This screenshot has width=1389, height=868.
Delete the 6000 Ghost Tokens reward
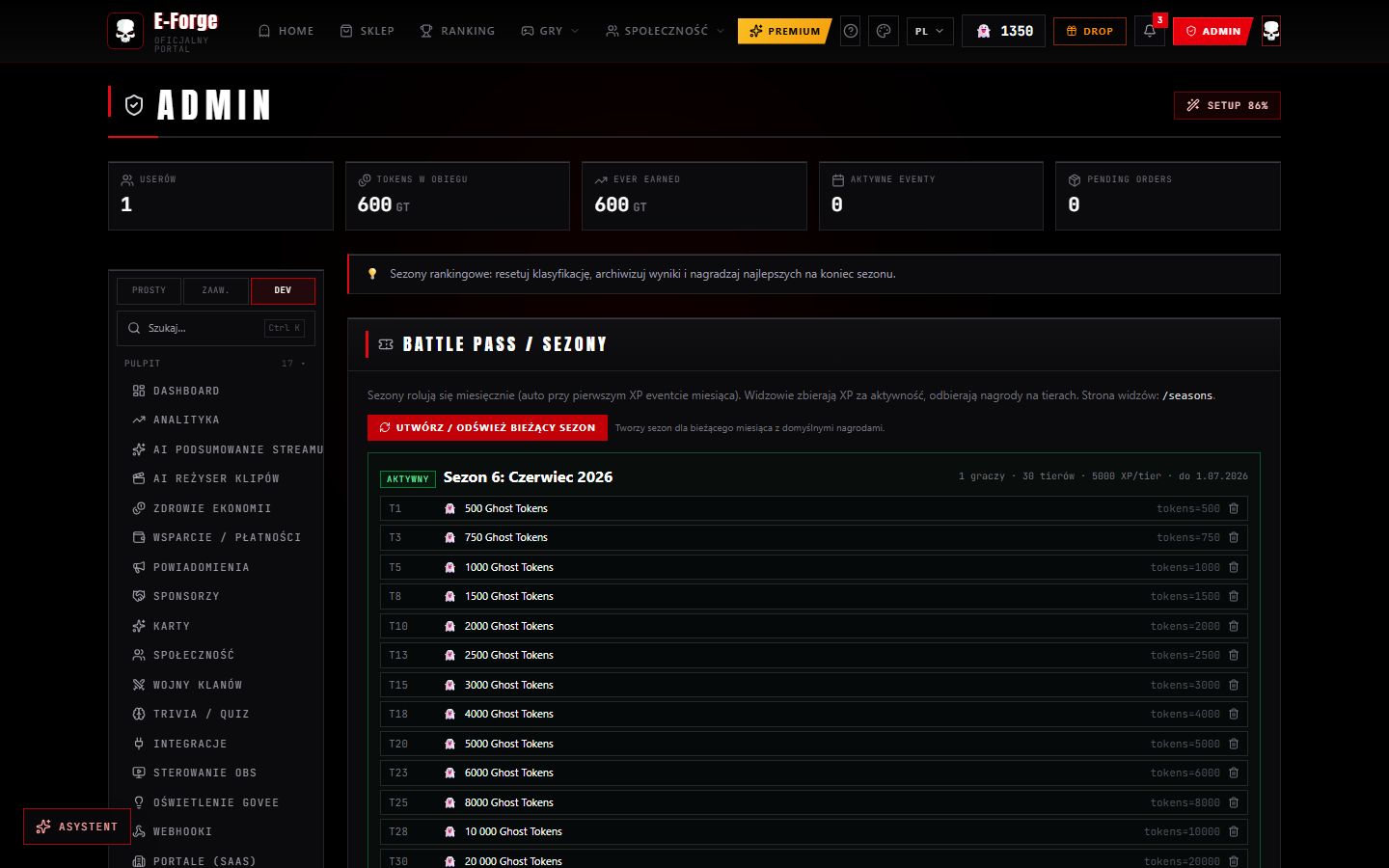[x=1234, y=773]
